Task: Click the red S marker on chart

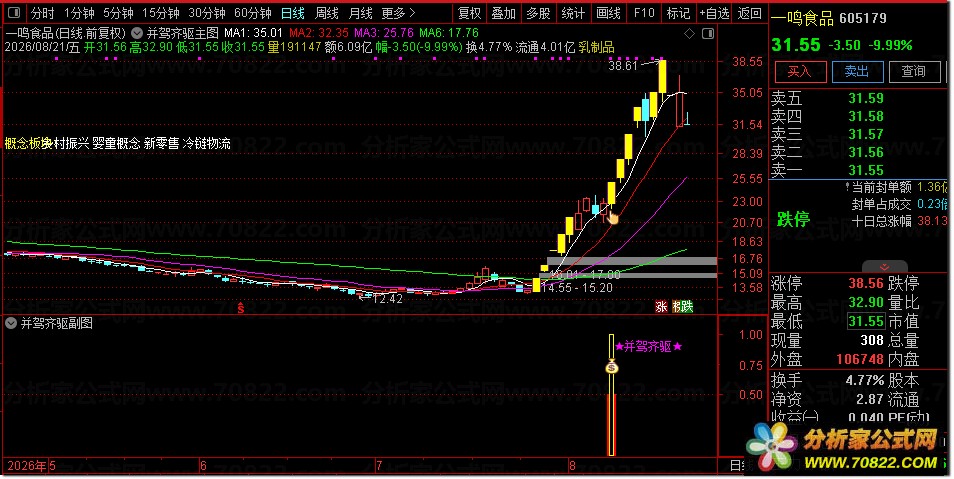Action: [241, 308]
